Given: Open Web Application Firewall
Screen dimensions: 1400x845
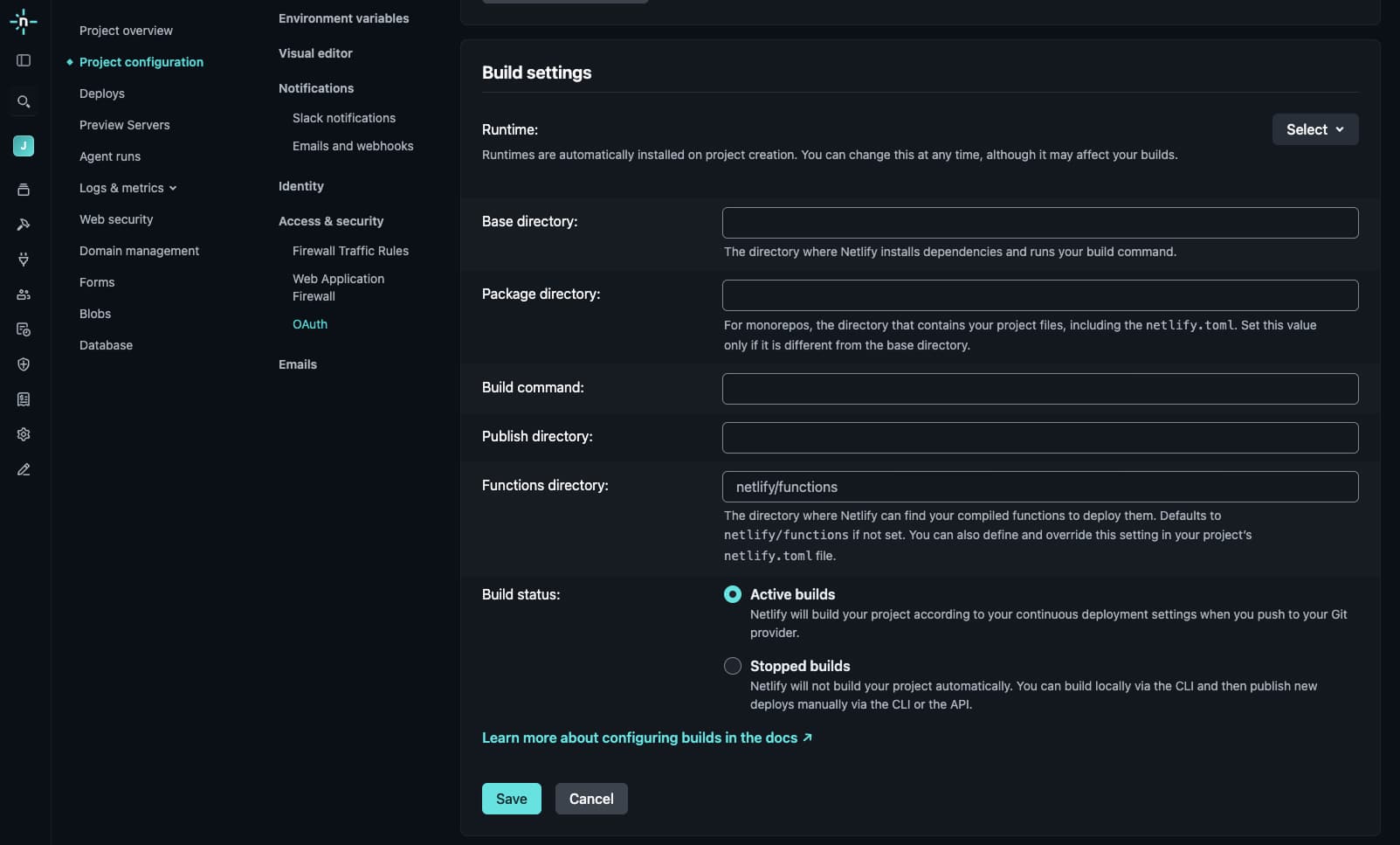Looking at the screenshot, I should [338, 287].
